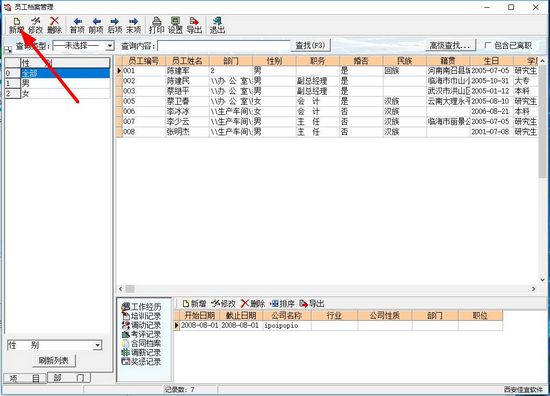Image resolution: width=550 pixels, height=396 pixels.
Task: Select 女 in the gender list
Action: pos(65,93)
